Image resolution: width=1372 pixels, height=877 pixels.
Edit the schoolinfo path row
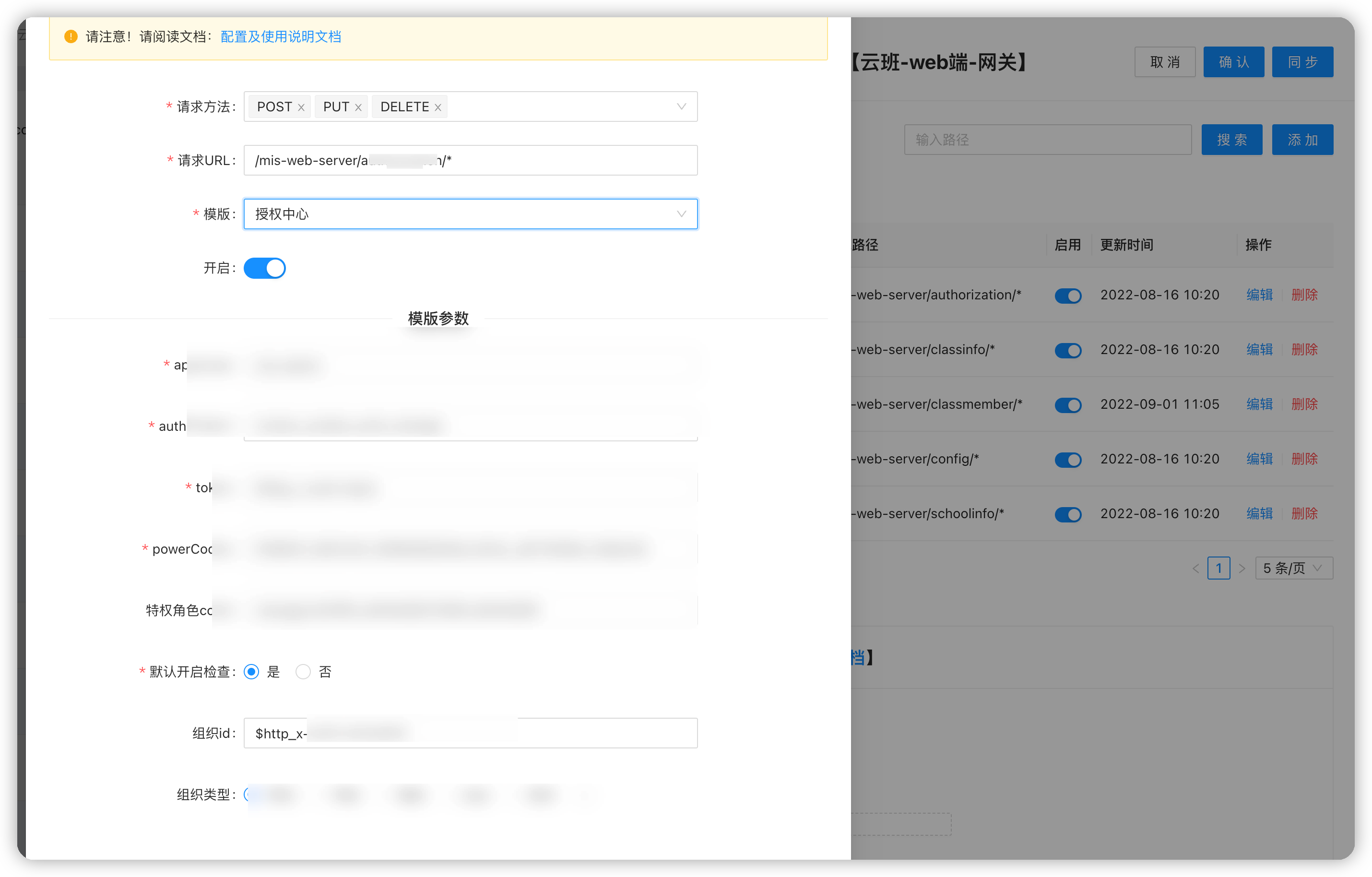pos(1259,513)
